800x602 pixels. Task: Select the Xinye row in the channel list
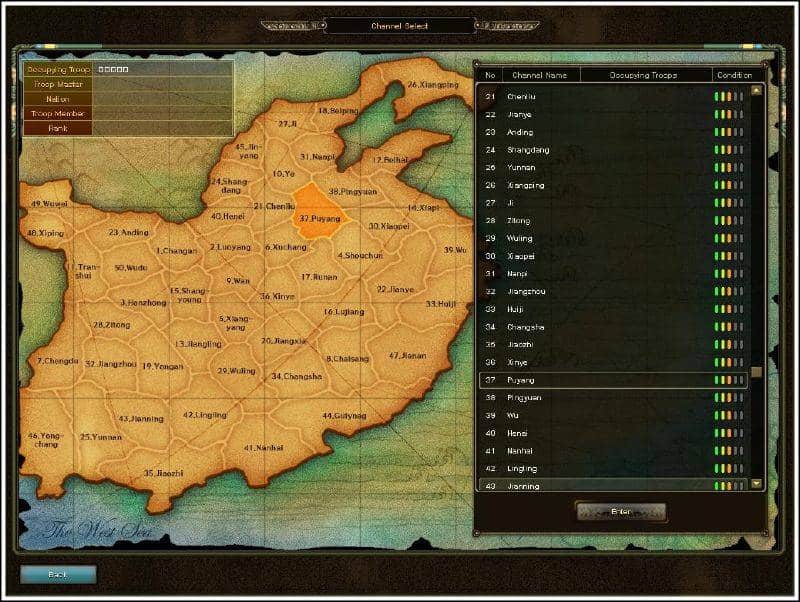613,362
